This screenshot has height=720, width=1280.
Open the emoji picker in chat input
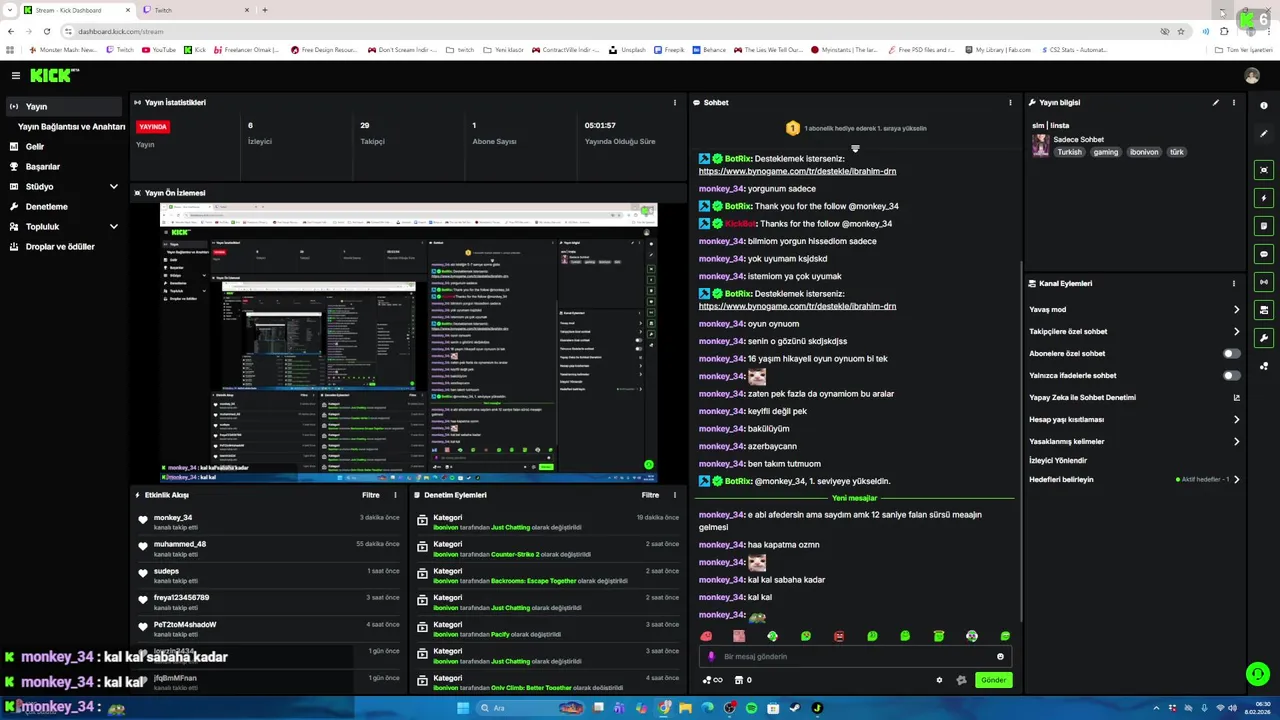tap(1000, 657)
